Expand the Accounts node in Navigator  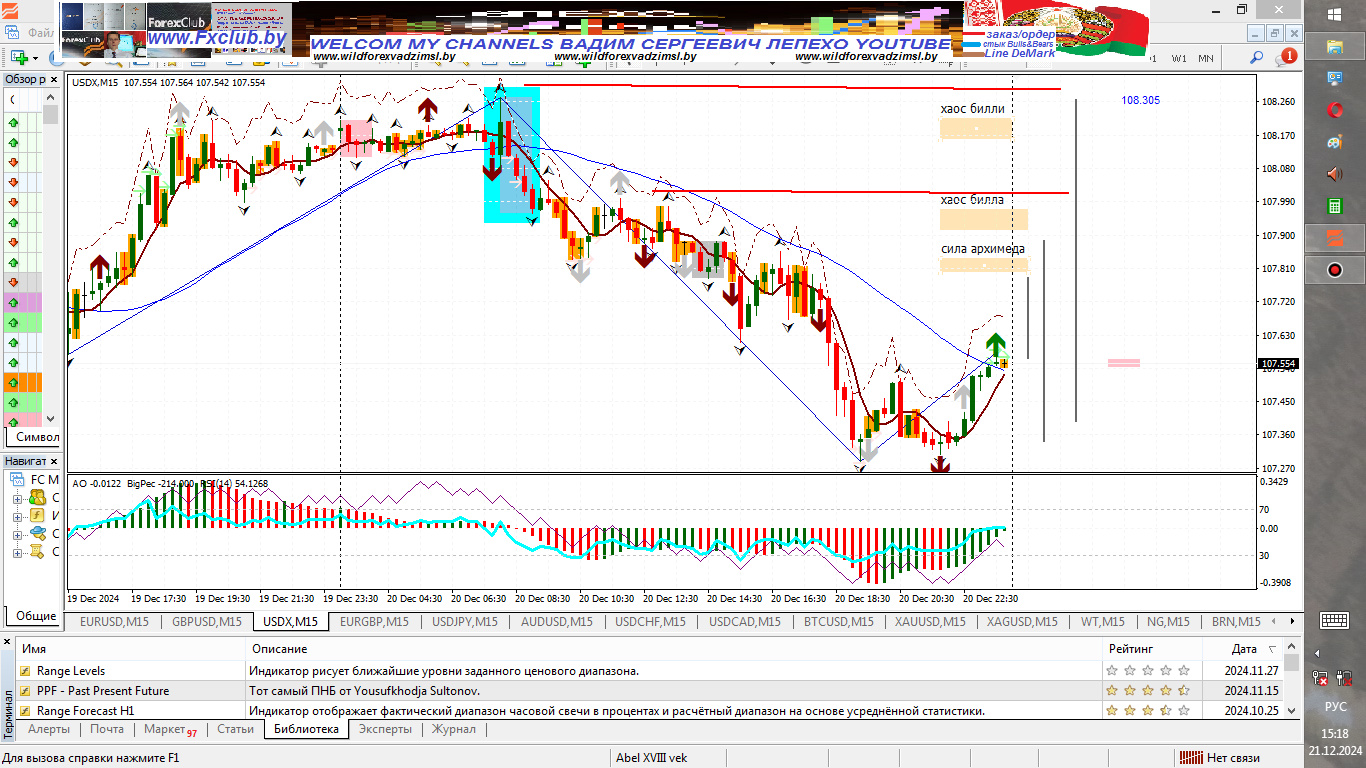tap(17, 498)
